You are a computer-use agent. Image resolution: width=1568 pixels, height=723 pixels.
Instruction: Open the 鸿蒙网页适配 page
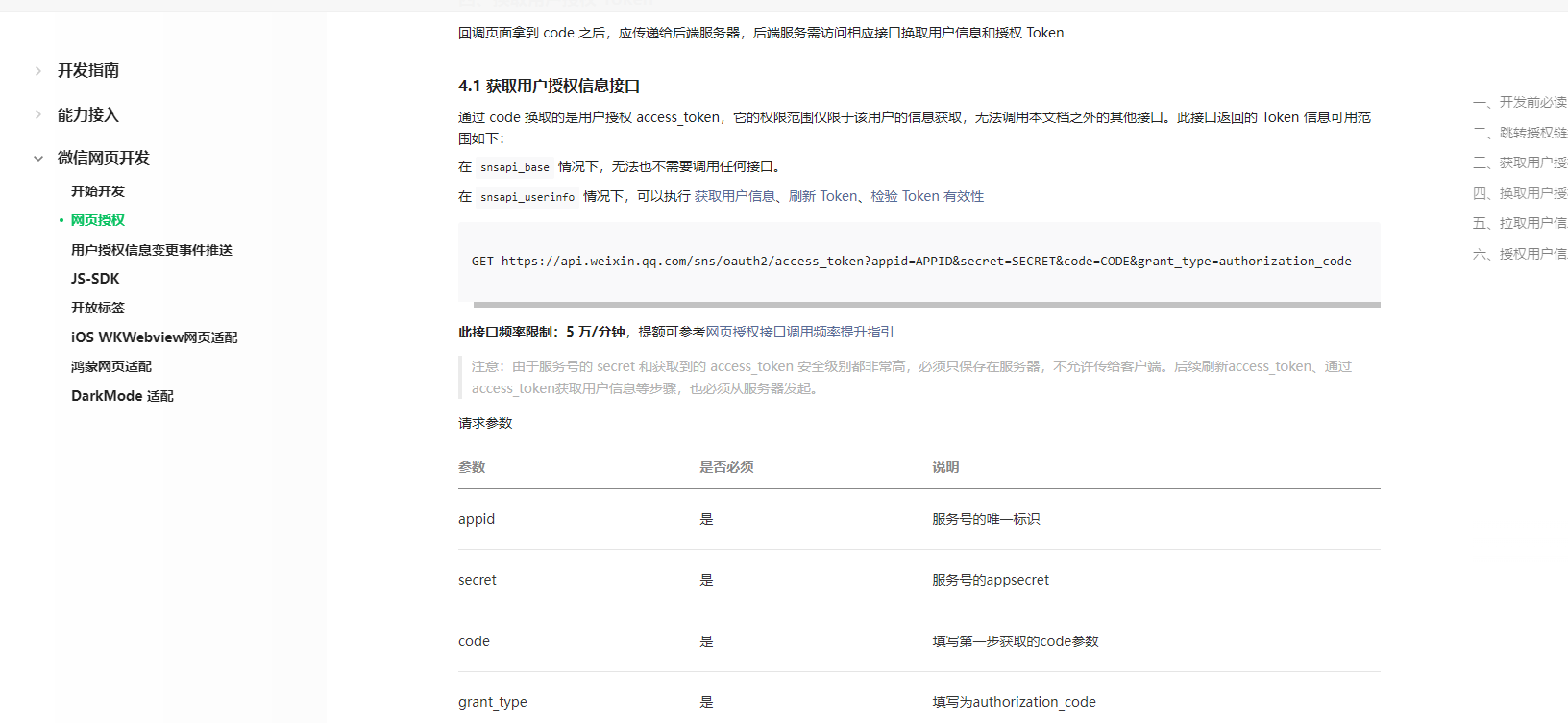[x=111, y=366]
